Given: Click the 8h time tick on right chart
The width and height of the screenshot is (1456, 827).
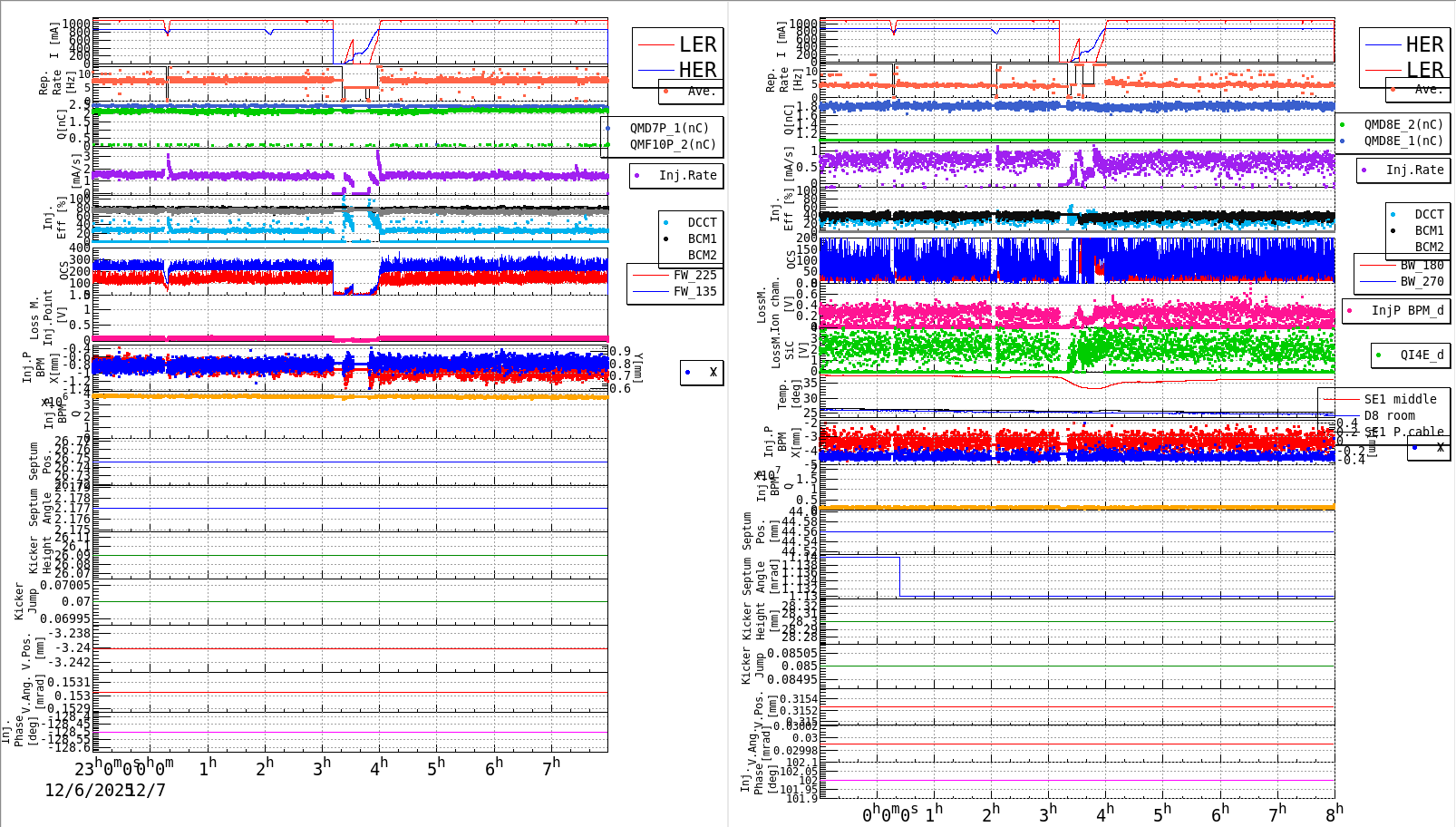Looking at the screenshot, I should [1335, 812].
